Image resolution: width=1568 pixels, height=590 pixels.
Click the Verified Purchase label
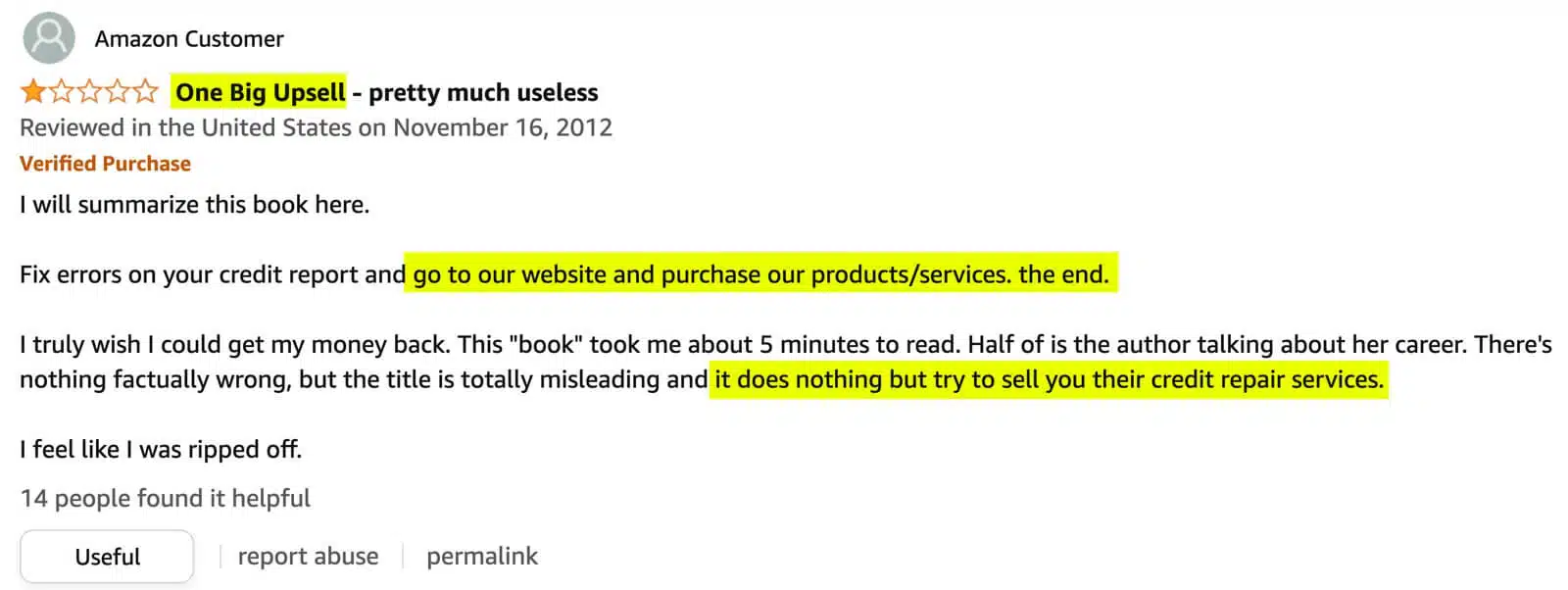[105, 164]
